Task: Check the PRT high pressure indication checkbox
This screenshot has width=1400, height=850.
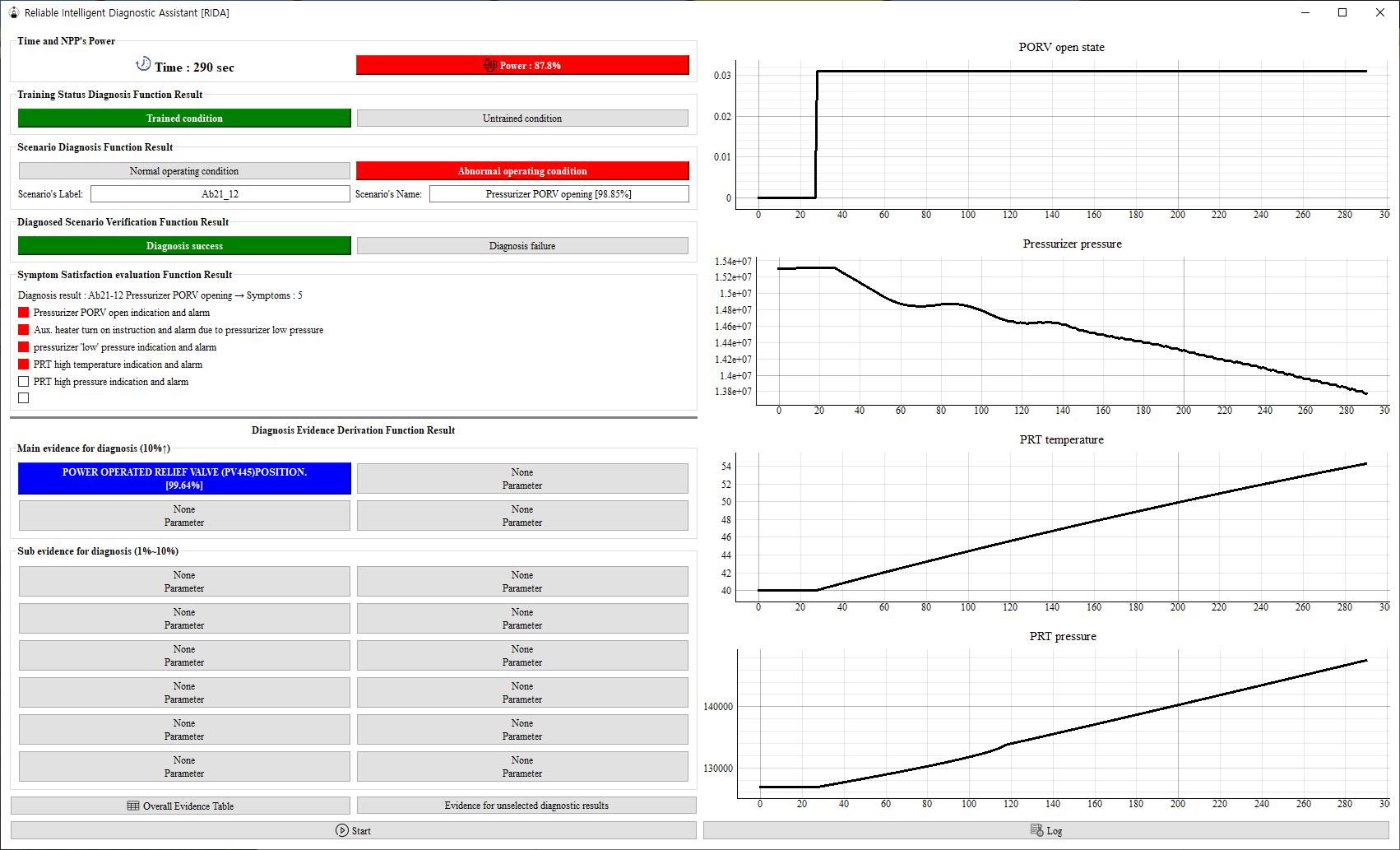Action: 23,381
